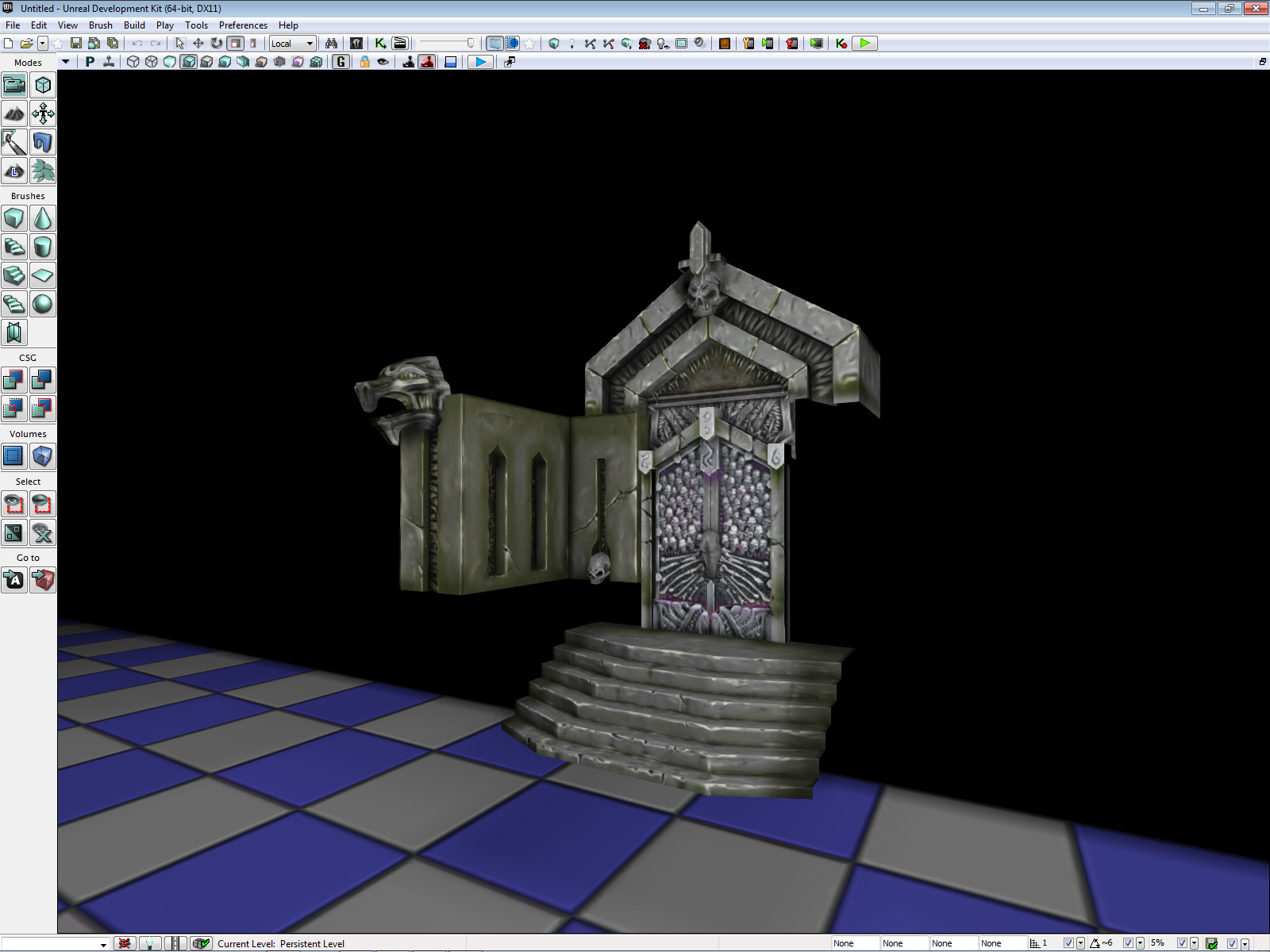Select Foliage mode leaf icon

pyautogui.click(x=43, y=171)
